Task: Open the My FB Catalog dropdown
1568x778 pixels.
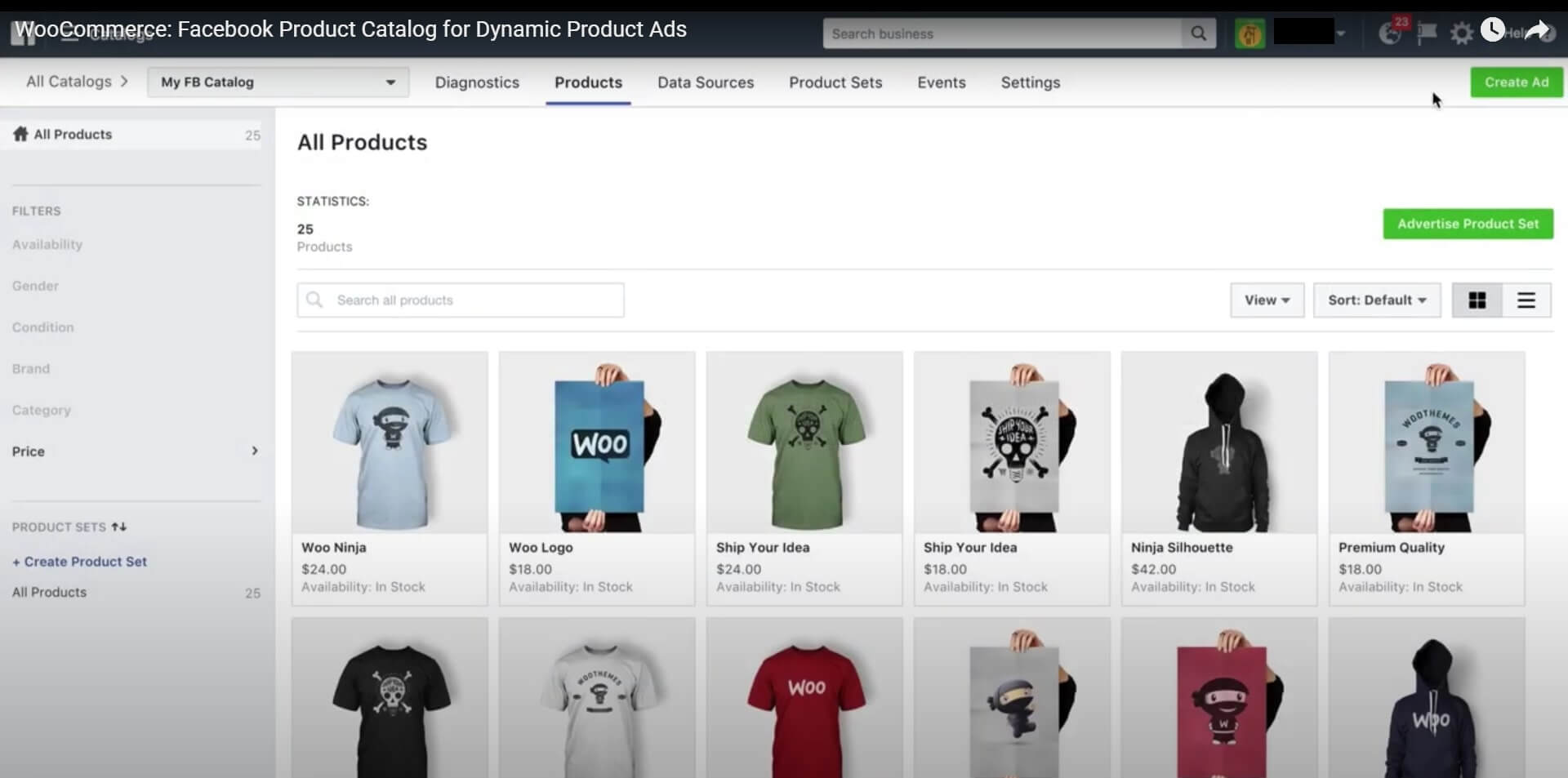Action: point(278,82)
